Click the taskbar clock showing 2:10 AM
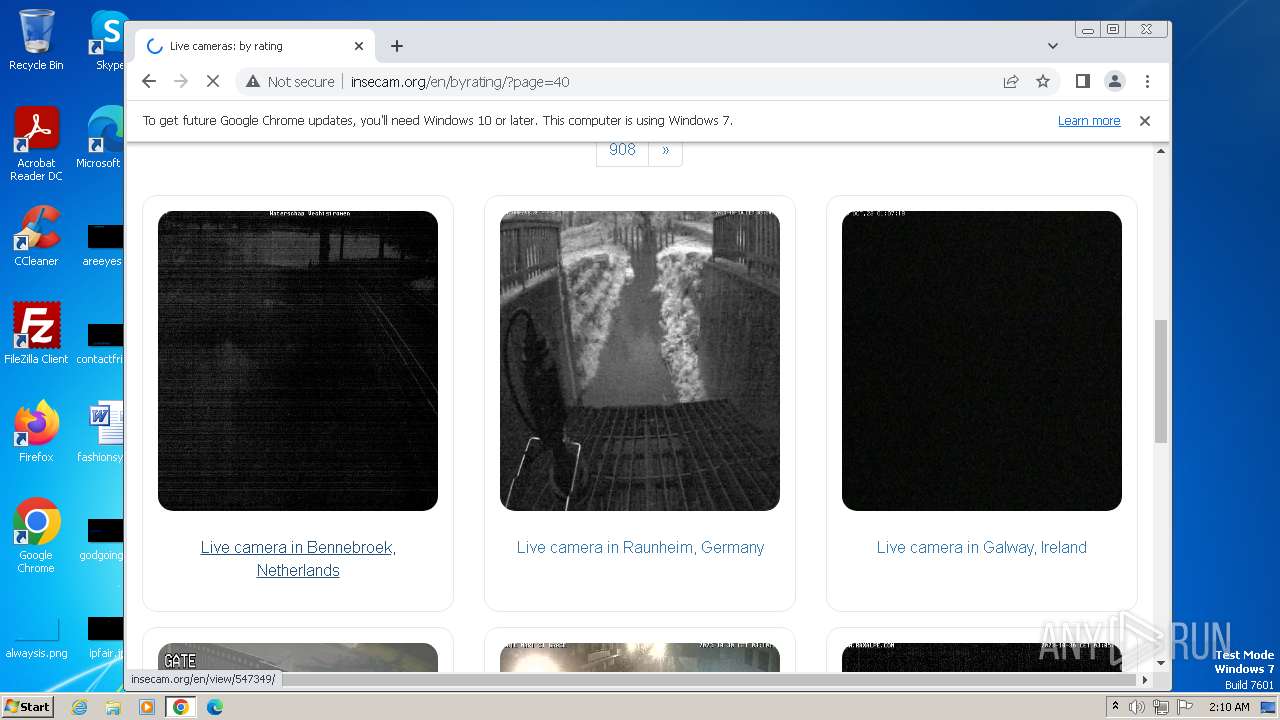The height and width of the screenshot is (720, 1280). click(x=1229, y=707)
